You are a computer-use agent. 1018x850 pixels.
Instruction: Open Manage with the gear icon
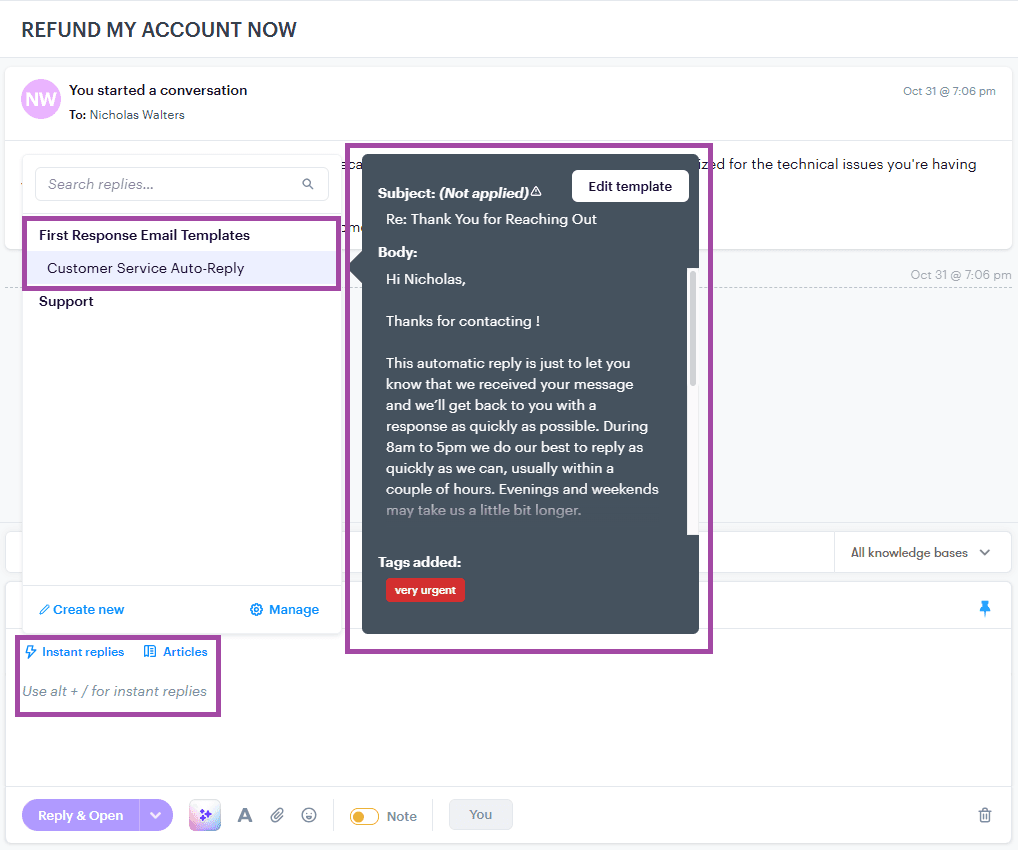pyautogui.click(x=283, y=609)
